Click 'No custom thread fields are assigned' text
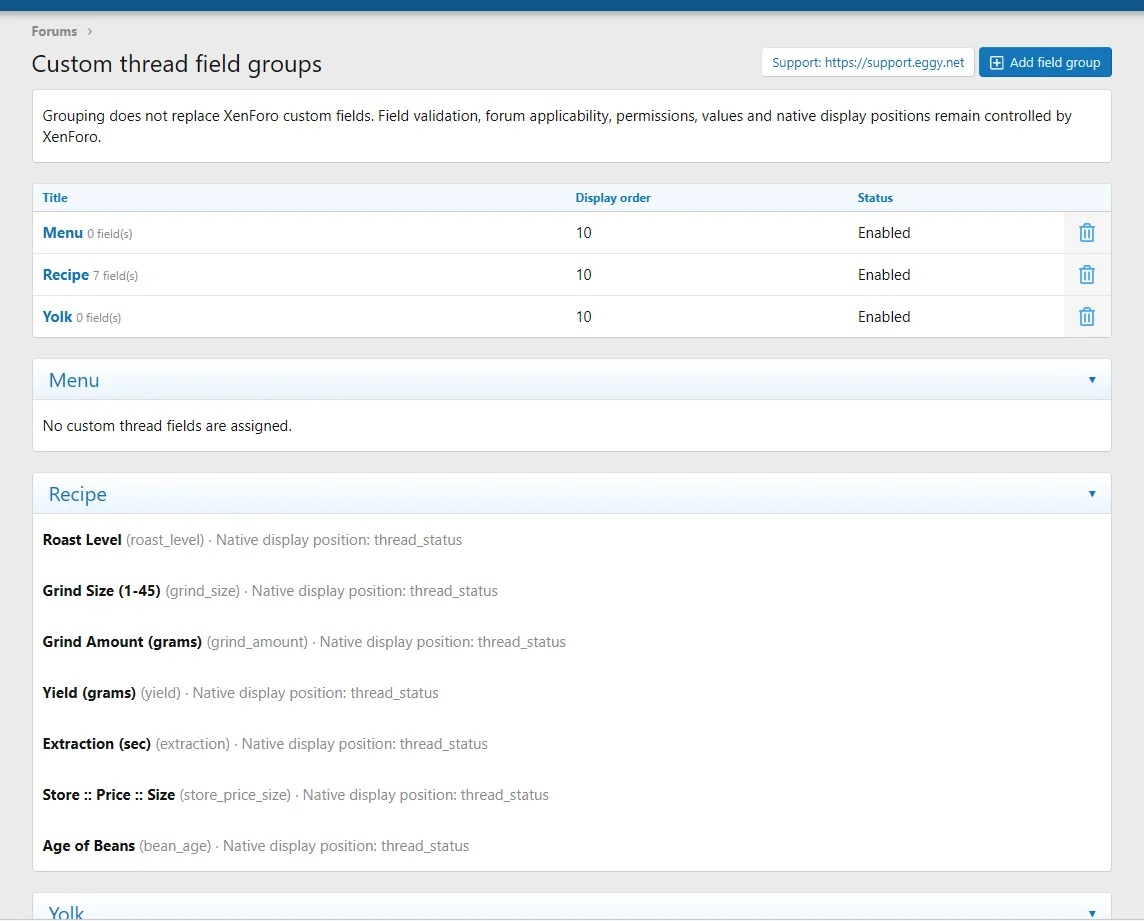The height and width of the screenshot is (921, 1144). 167,426
